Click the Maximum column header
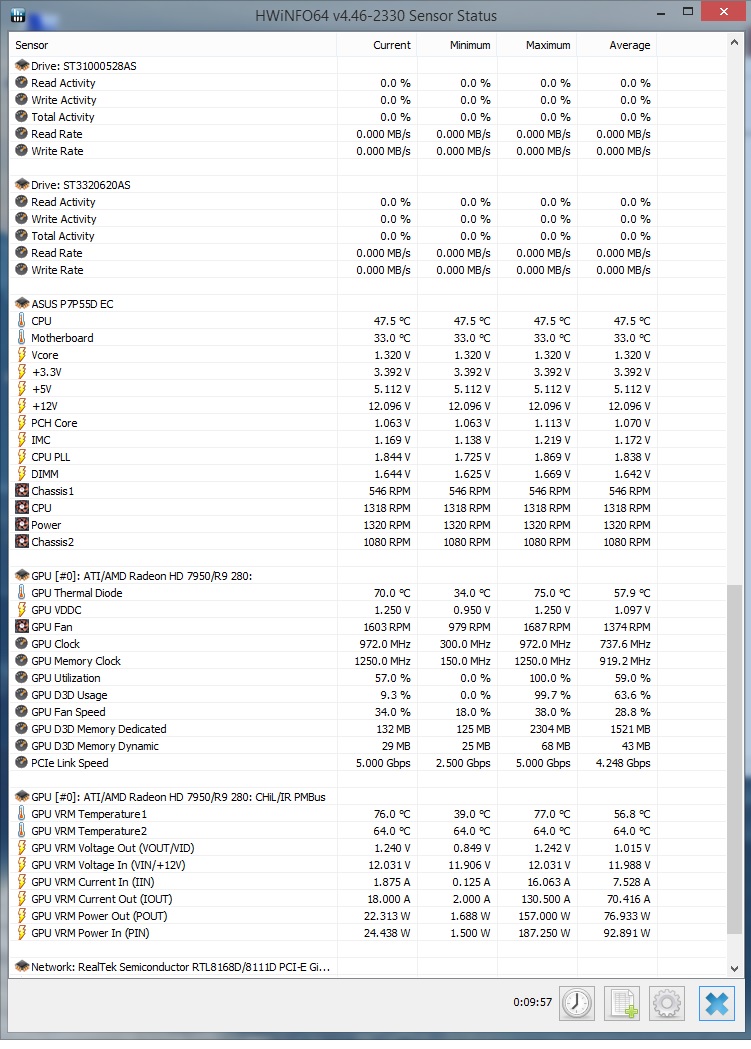The height and width of the screenshot is (1049, 751). click(537, 45)
